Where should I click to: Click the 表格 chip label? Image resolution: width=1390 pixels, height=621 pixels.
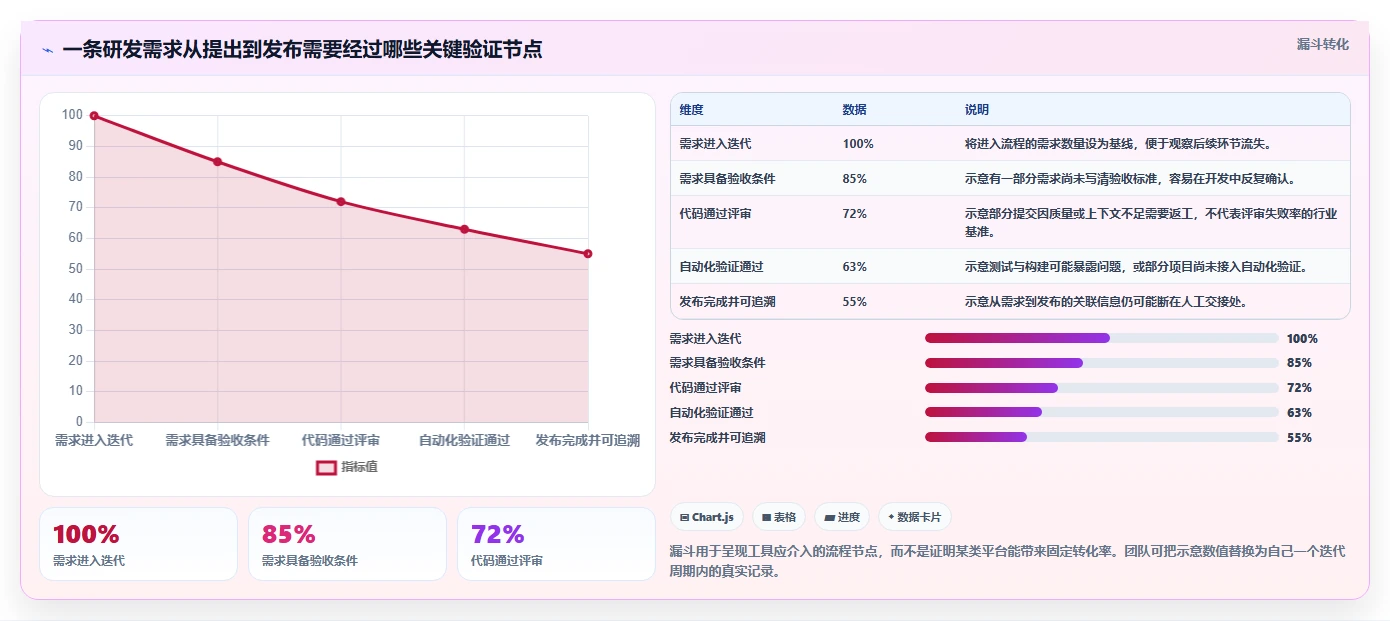tap(785, 517)
